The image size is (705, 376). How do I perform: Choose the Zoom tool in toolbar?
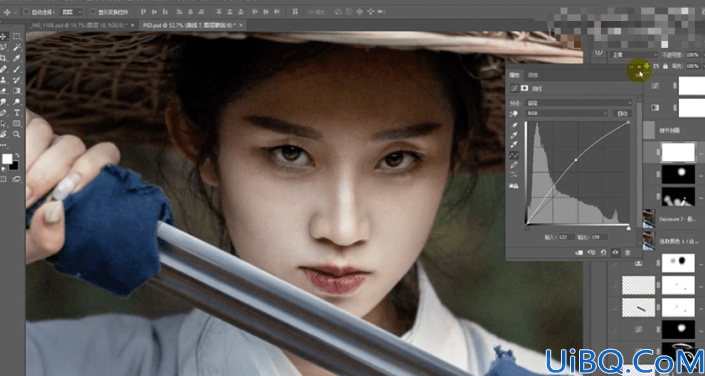click(17, 134)
